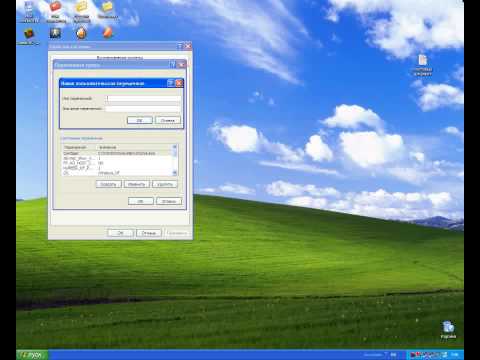Select the OS Windows_NT variable row
This screenshot has height=360, width=480.
(x=117, y=173)
